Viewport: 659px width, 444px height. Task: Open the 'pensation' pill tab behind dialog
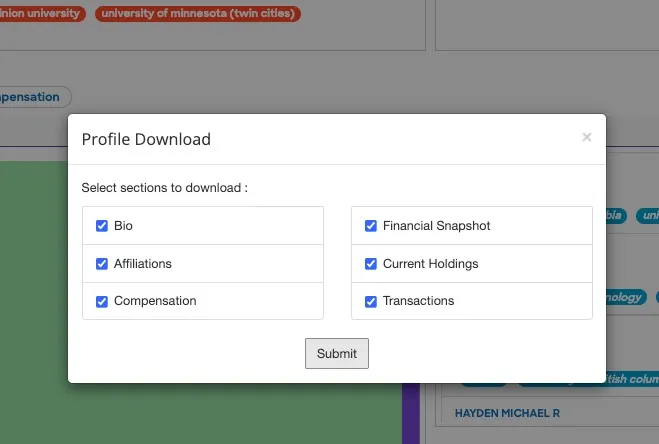click(x=35, y=97)
